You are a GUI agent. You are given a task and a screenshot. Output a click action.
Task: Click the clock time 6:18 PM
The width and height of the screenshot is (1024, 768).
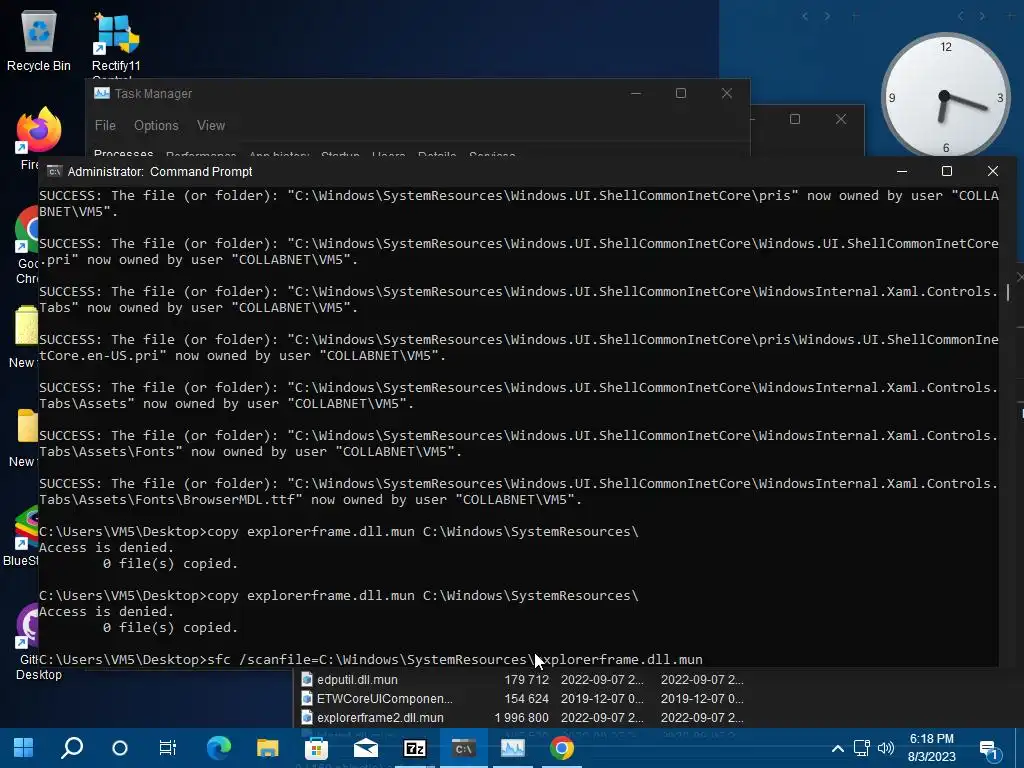(931, 739)
